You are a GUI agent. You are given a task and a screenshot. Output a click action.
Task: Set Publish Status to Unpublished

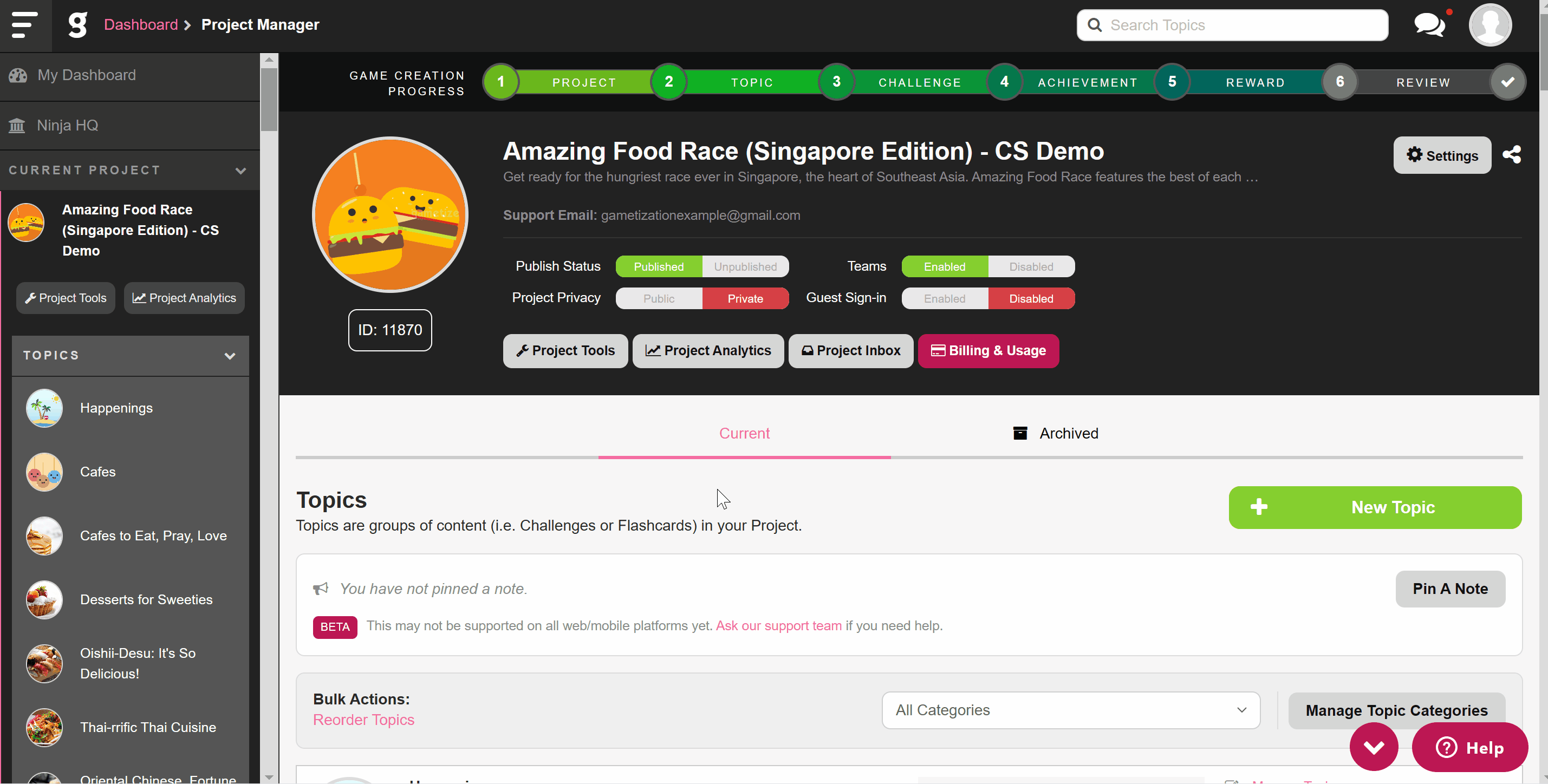coord(745,267)
